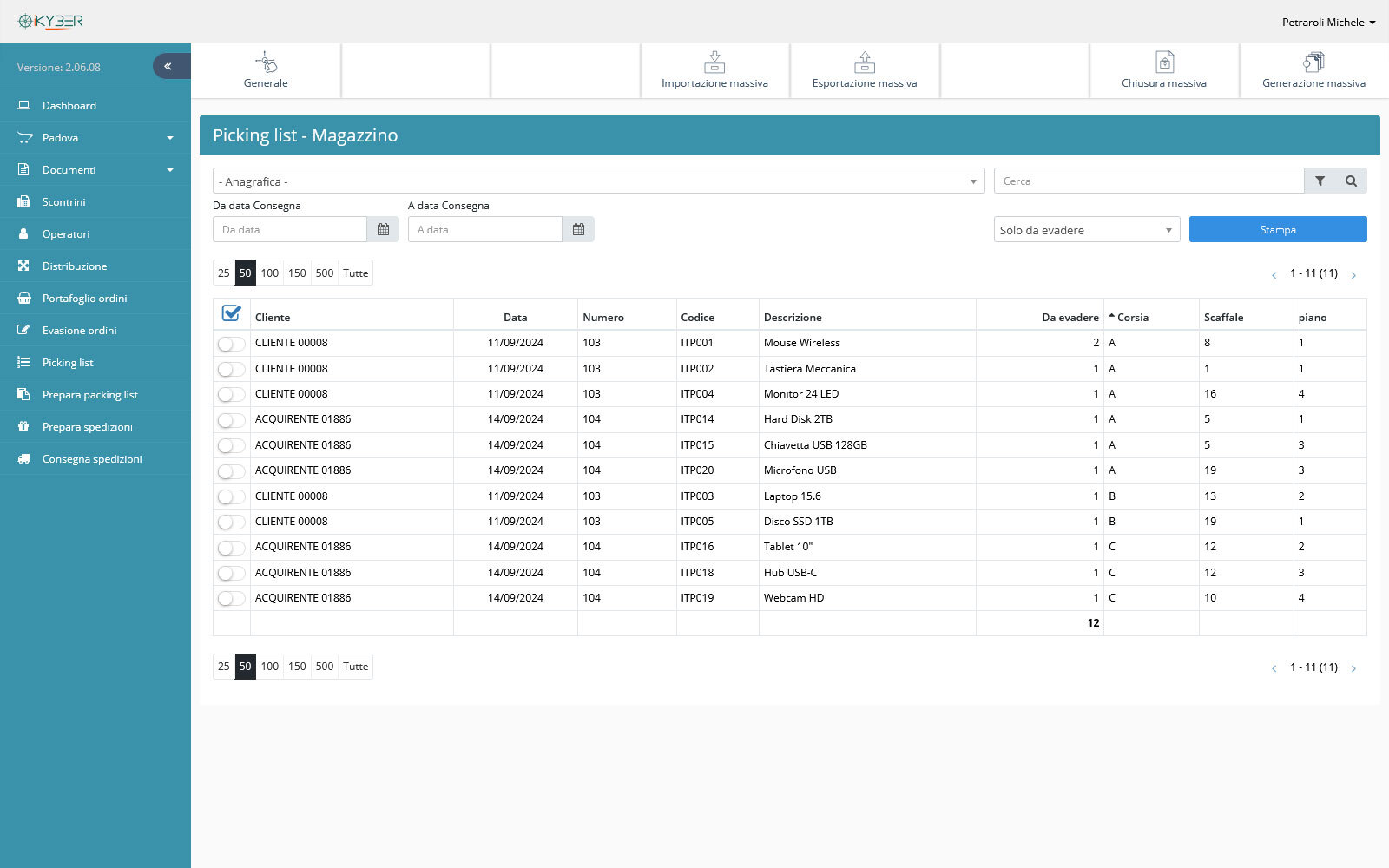Toggle switch for Hard Disk 2TB row
The image size is (1389, 868).
(x=231, y=420)
